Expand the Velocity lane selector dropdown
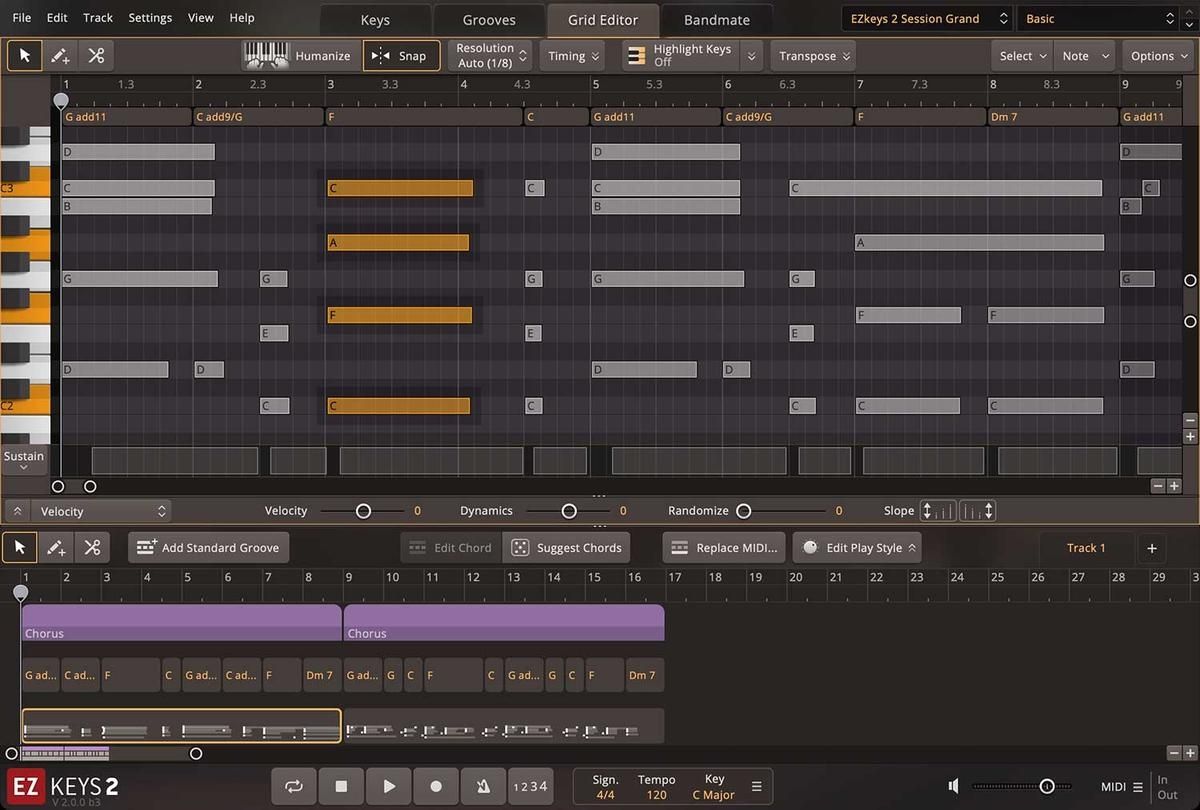 103,511
